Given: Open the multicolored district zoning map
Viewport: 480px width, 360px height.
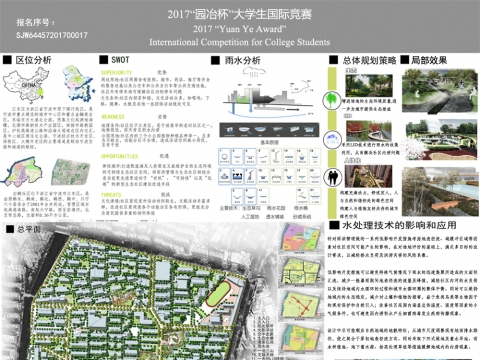Looking at the screenshot, I should [23, 172].
